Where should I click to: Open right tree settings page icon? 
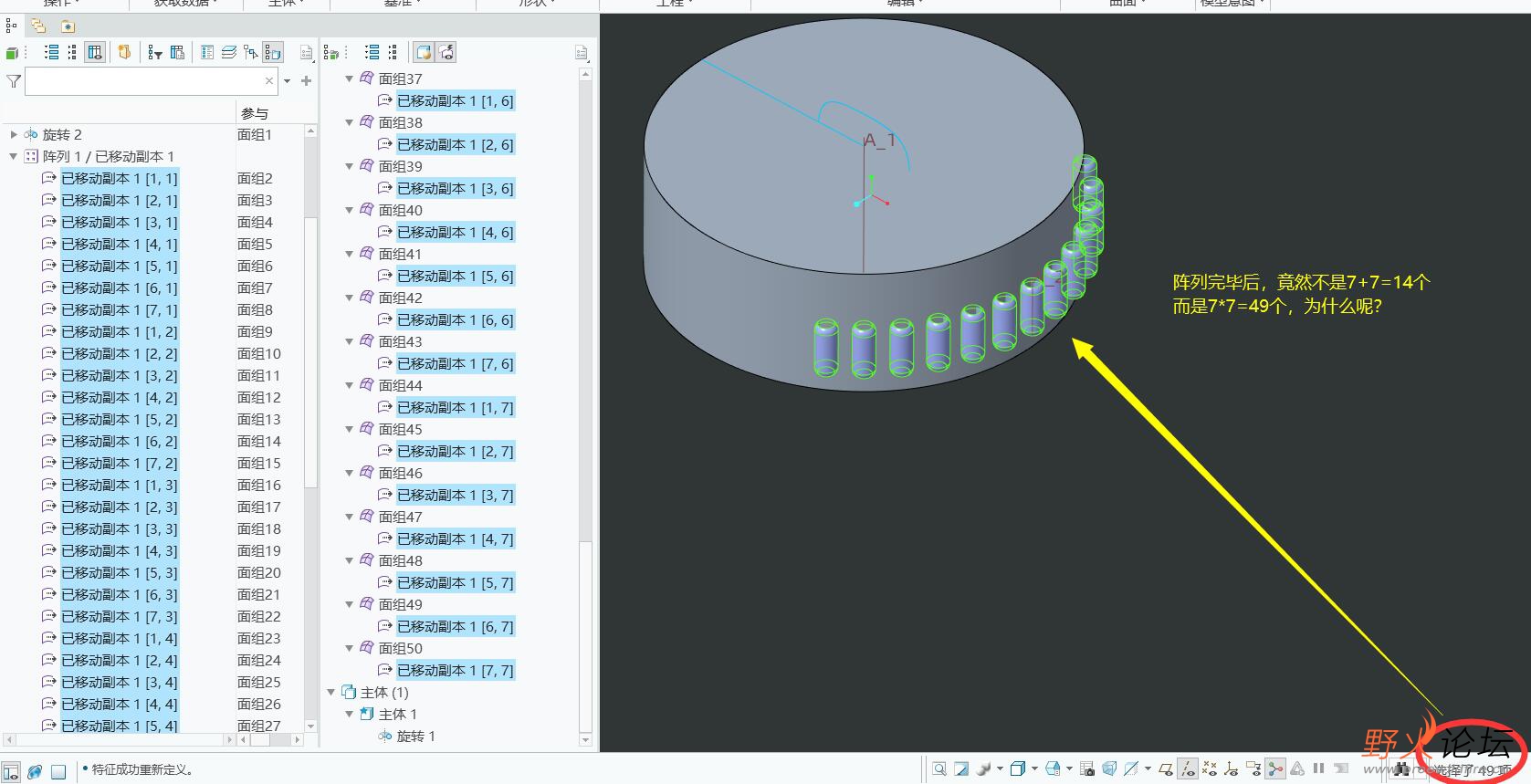click(582, 53)
